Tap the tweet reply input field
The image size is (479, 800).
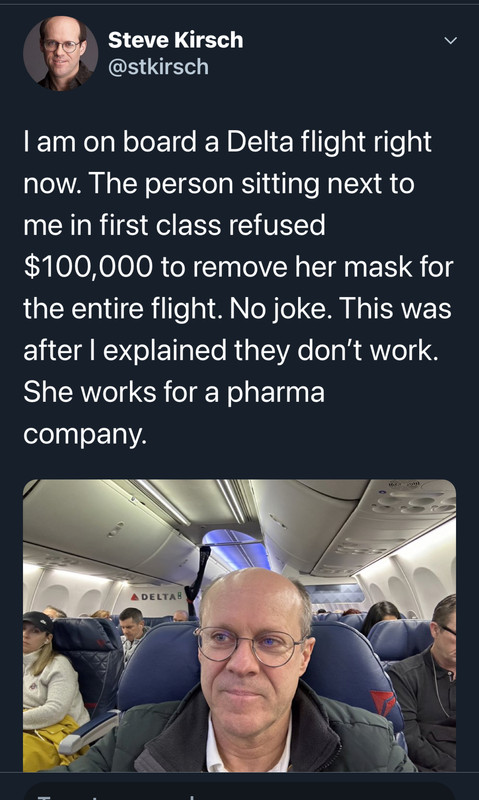tap(240, 792)
